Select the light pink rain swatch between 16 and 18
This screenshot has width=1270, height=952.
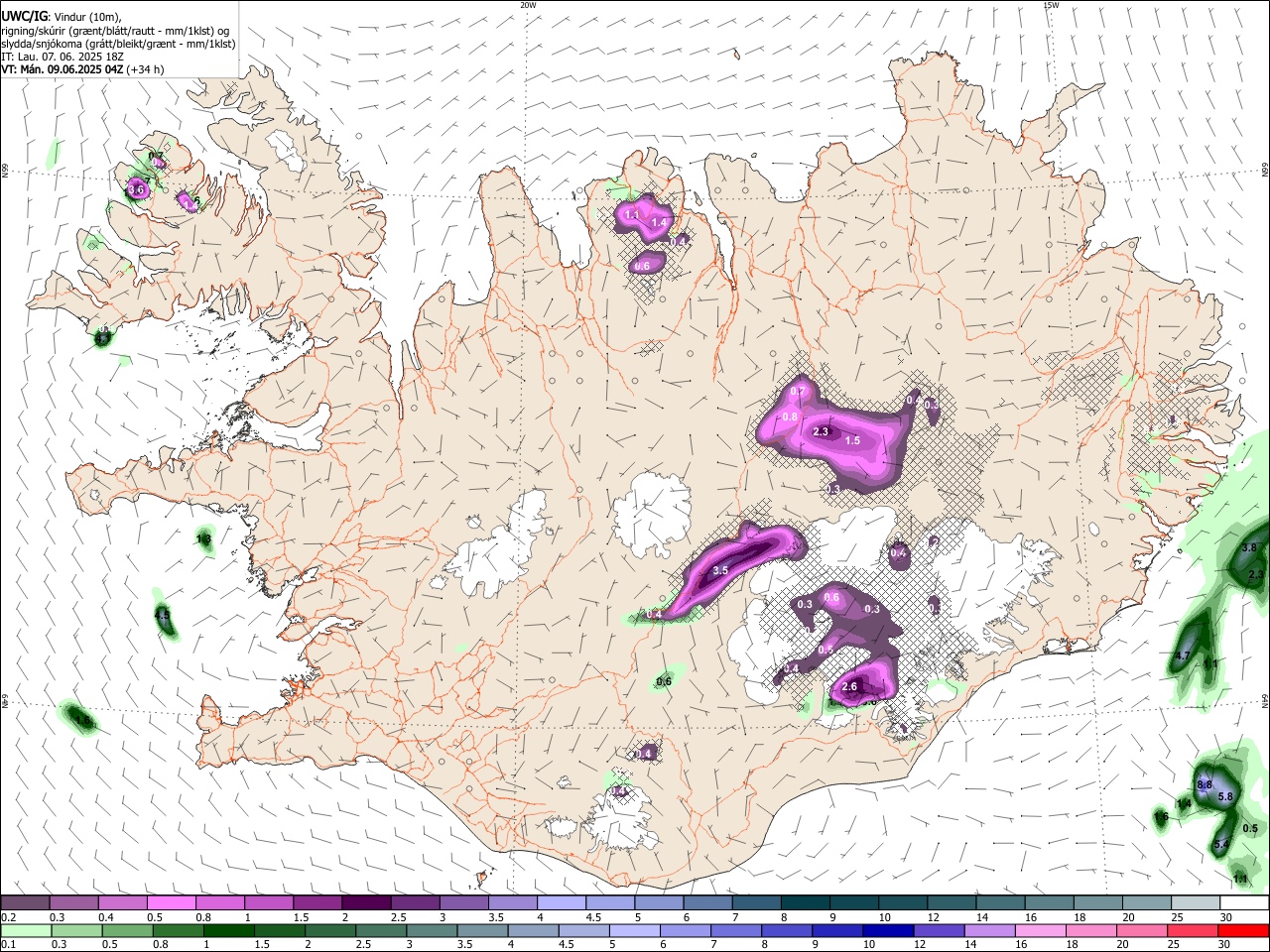pos(1040,930)
